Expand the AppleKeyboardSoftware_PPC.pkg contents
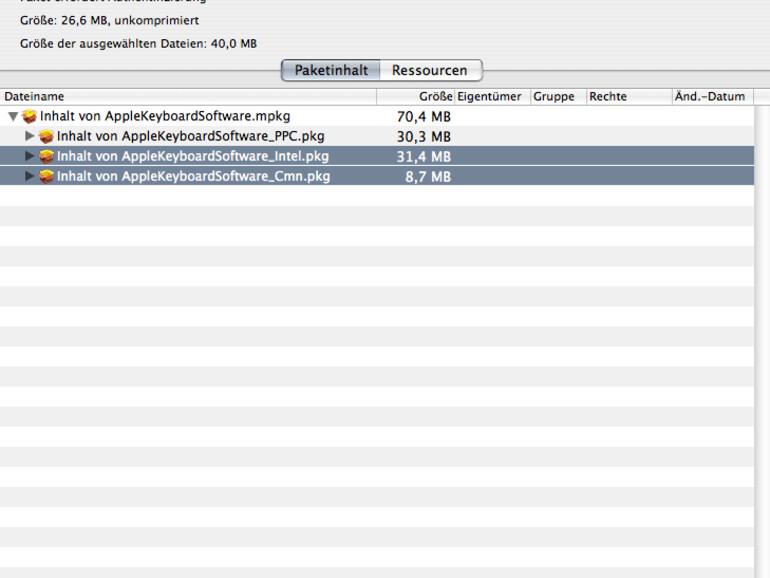Image resolution: width=770 pixels, height=578 pixels. pos(29,136)
